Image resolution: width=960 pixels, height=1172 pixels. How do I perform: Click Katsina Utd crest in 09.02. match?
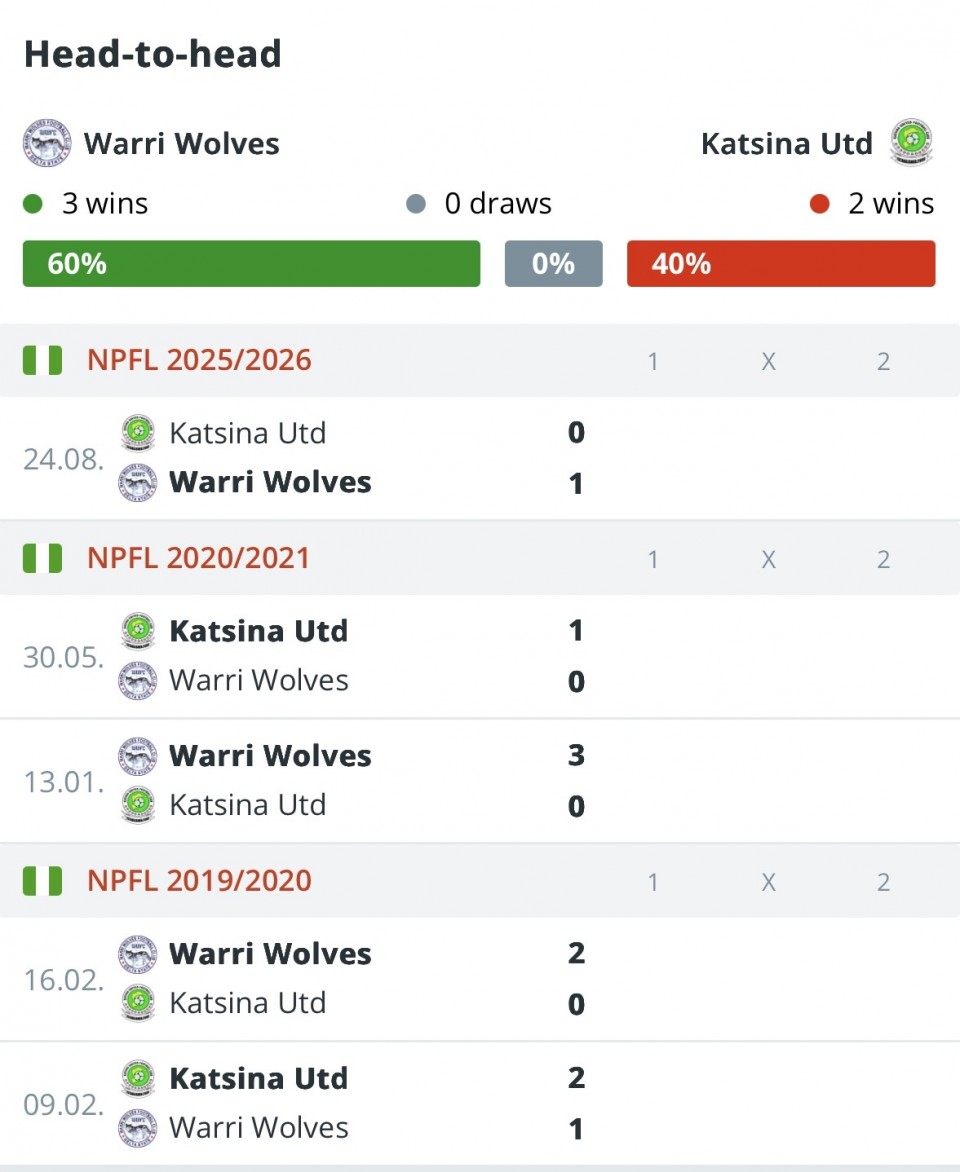(138, 1079)
